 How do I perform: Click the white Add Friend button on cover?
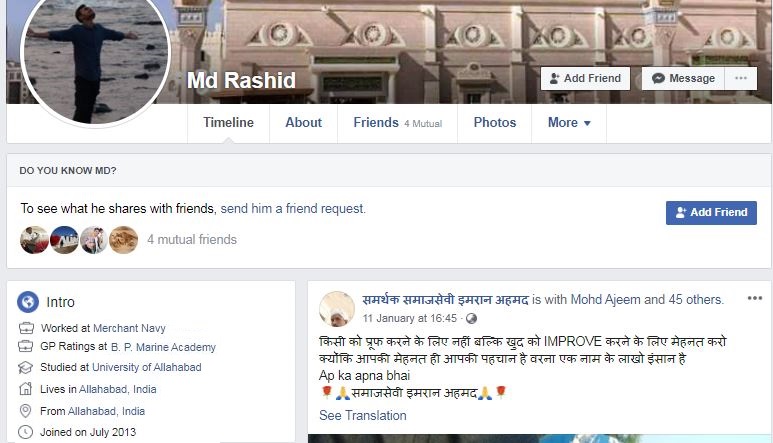pyautogui.click(x=585, y=78)
